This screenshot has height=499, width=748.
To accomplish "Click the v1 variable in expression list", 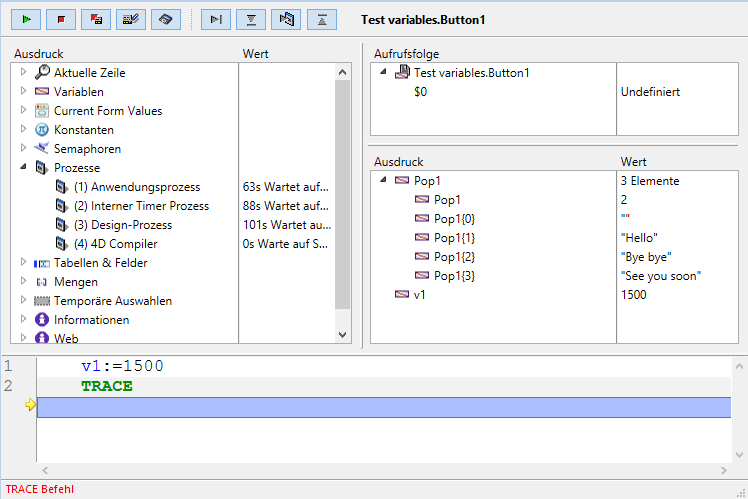I will click(x=420, y=295).
